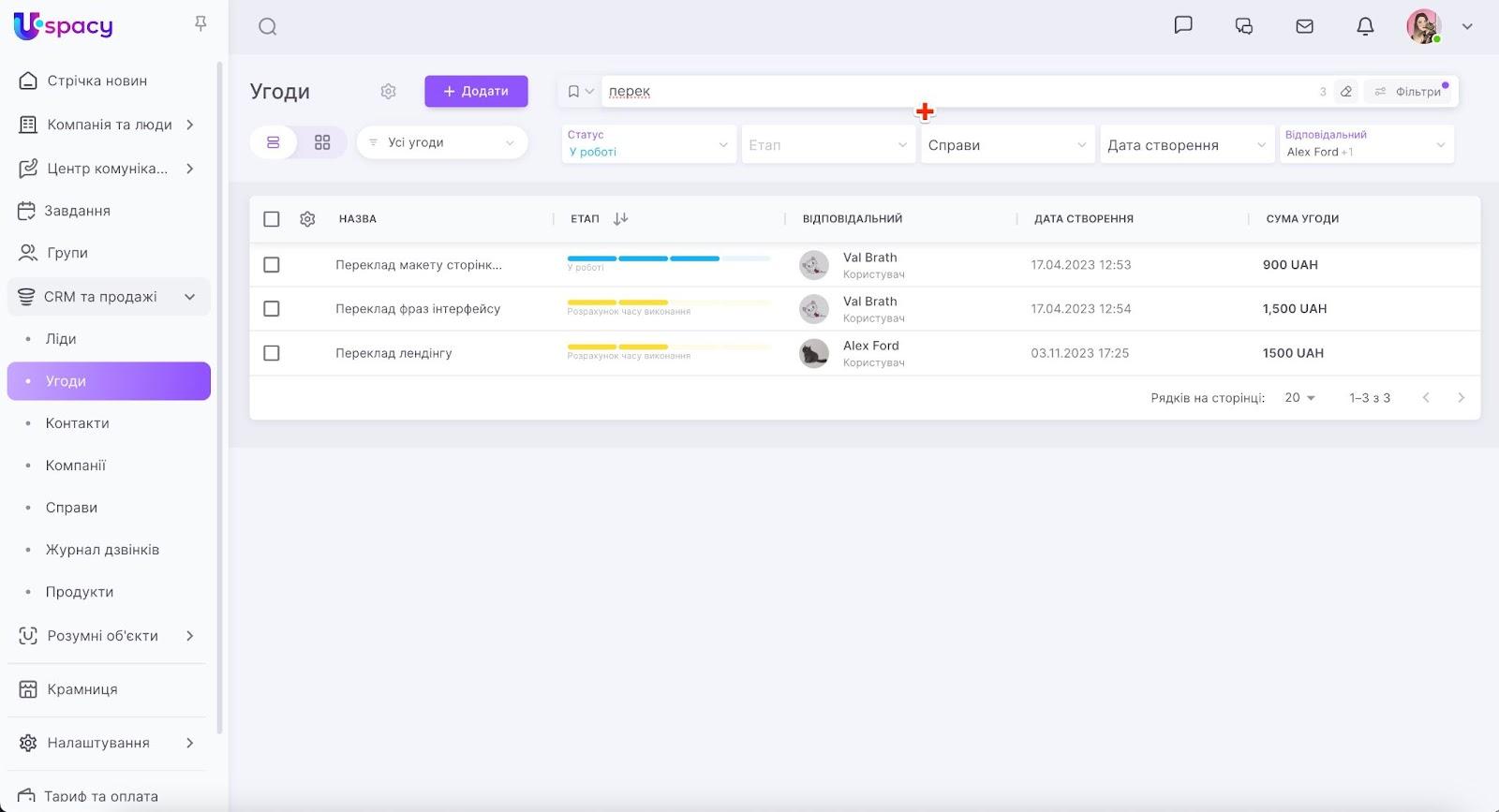The image size is (1499, 812).
Task: Open the mail envelope icon
Action: point(1304,26)
